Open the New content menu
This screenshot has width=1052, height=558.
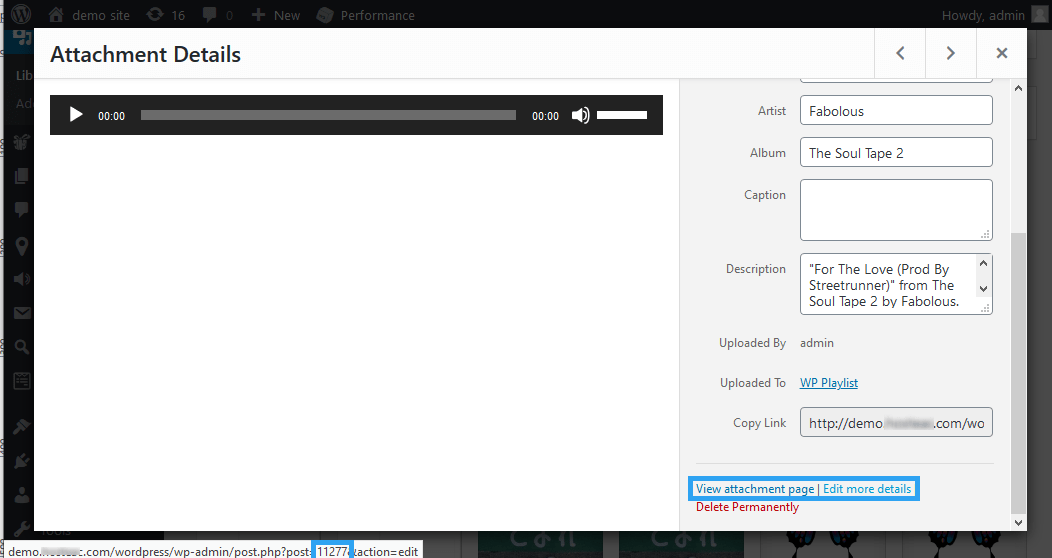coord(276,15)
